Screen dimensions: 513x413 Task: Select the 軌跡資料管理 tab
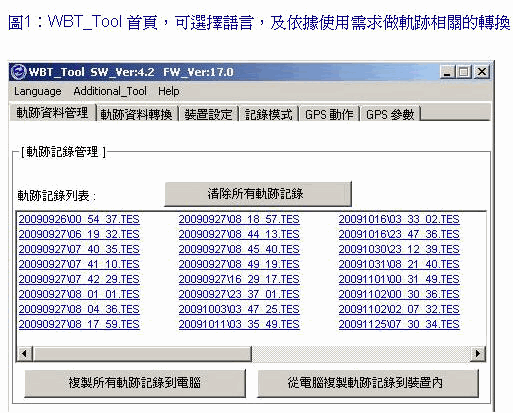(x=53, y=113)
